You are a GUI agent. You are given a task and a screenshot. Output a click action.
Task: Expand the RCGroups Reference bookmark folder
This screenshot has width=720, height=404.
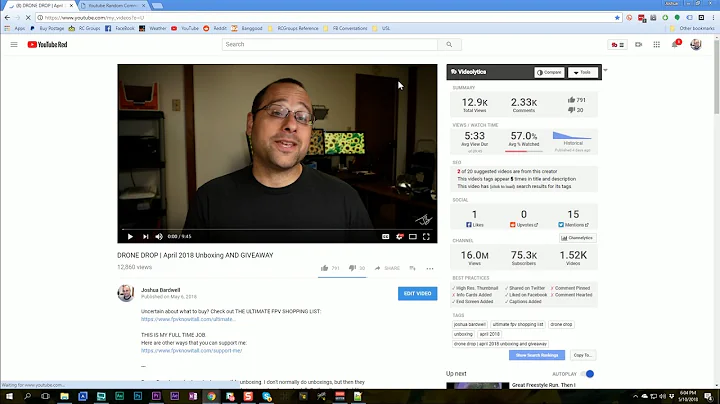(293, 28)
